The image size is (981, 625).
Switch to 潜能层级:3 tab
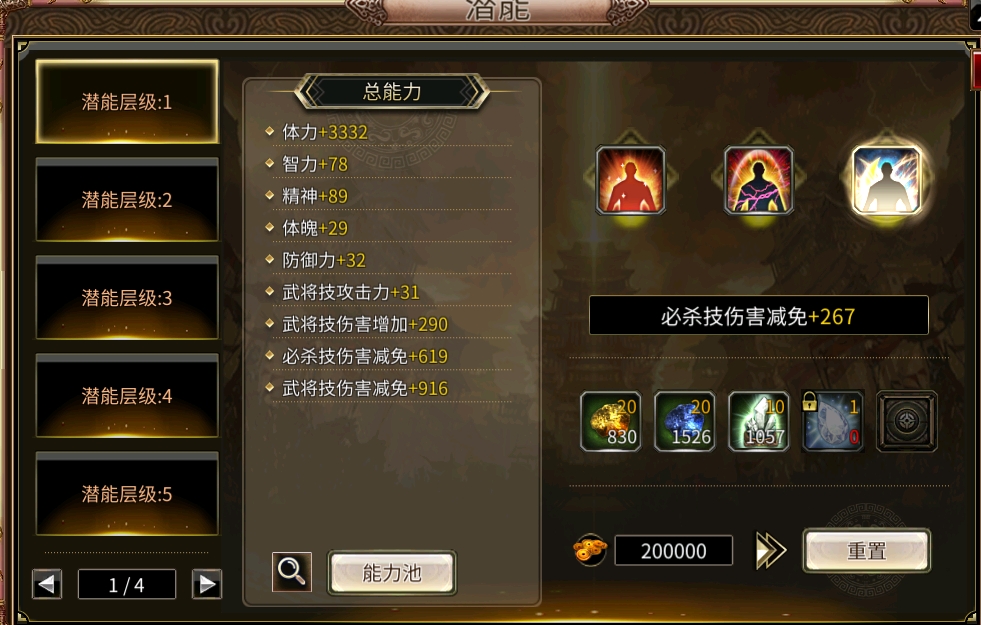click(x=127, y=298)
